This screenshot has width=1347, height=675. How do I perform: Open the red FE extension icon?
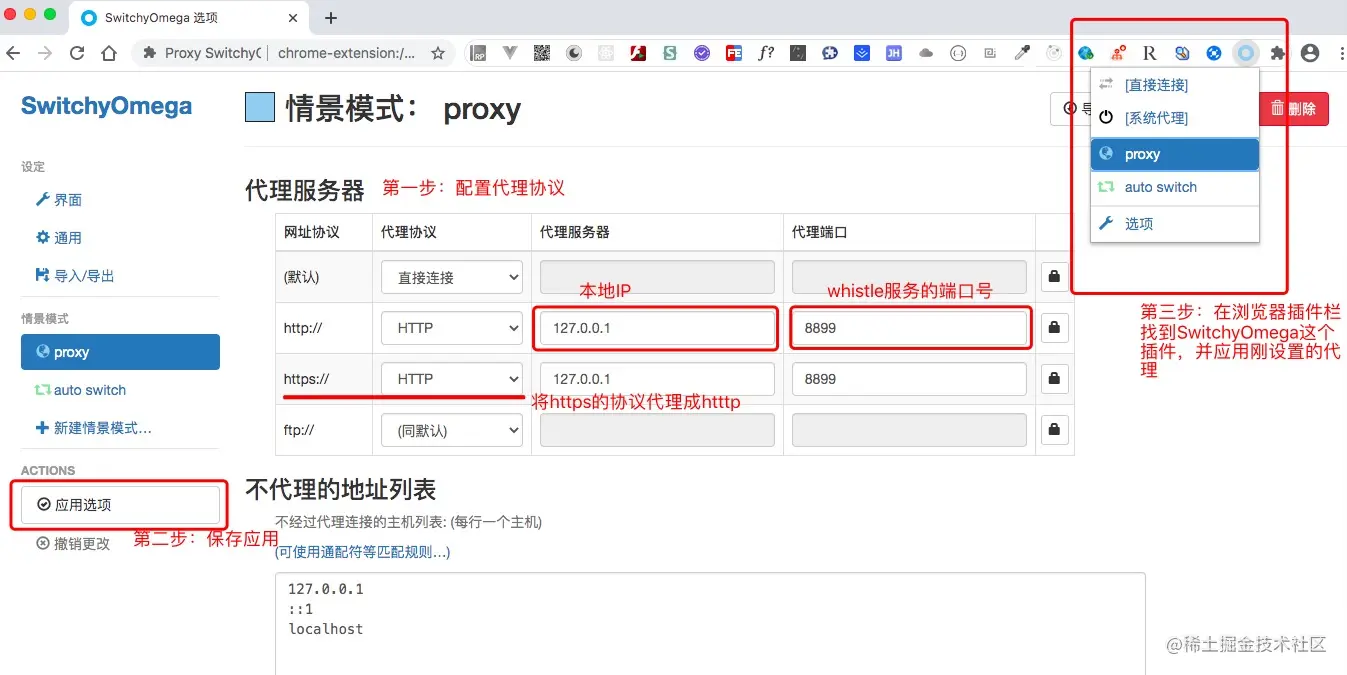[x=734, y=53]
